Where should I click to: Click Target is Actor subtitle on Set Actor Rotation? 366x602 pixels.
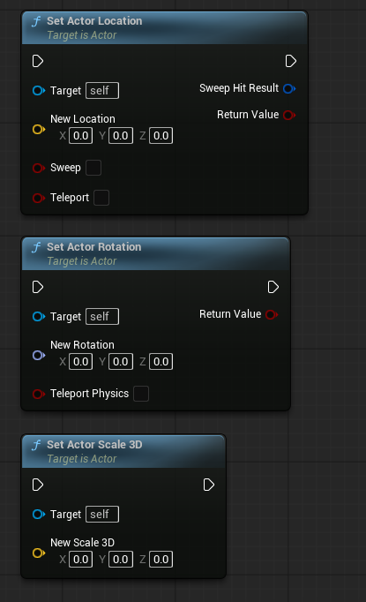[82, 261]
